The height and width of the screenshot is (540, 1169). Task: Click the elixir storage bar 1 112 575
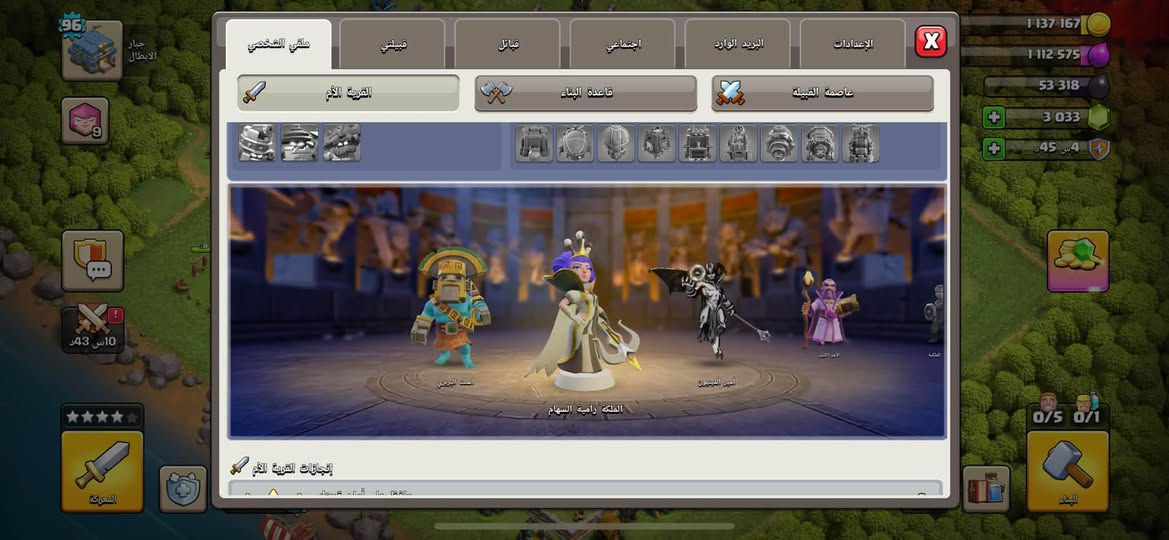(x=1024, y=54)
